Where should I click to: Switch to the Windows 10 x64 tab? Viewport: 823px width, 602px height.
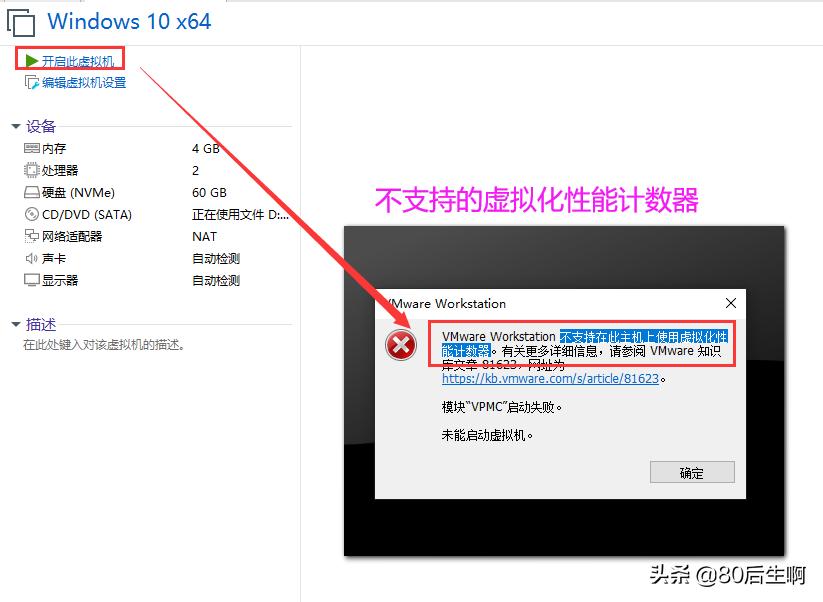pos(130,21)
